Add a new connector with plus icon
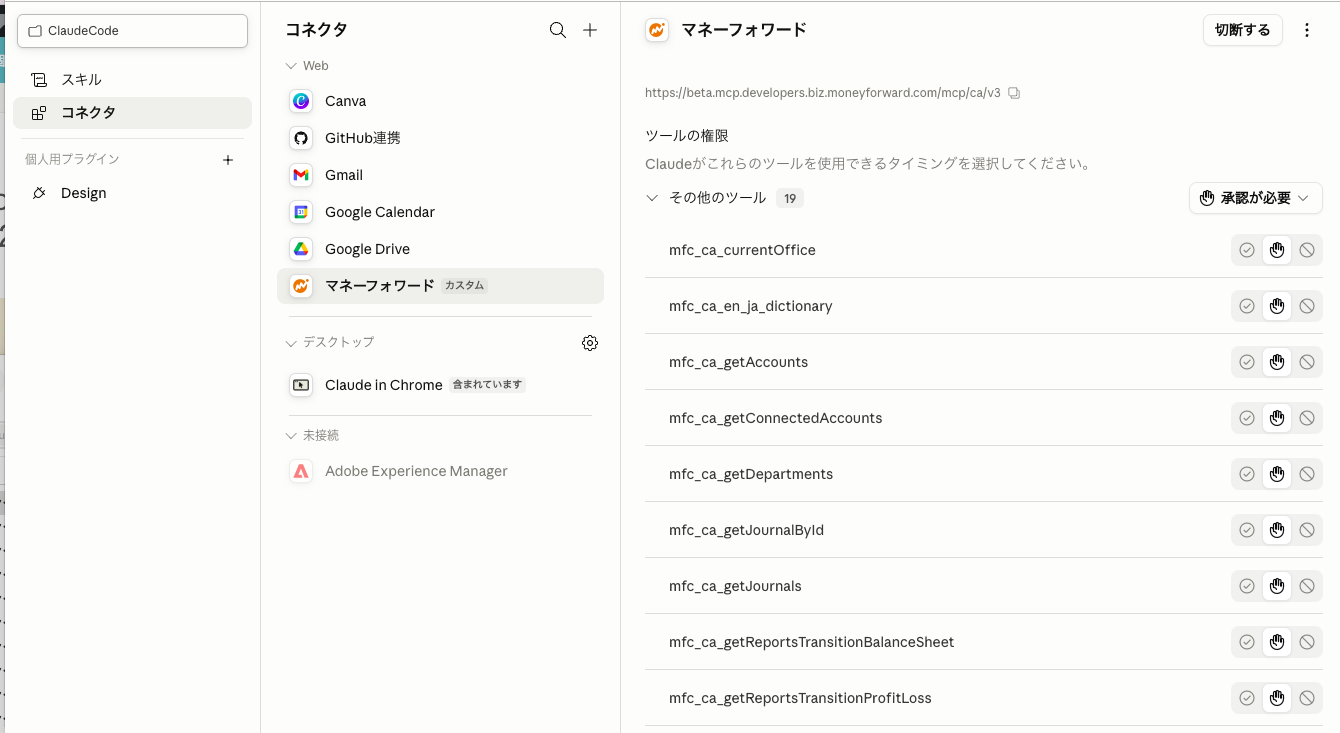Image resolution: width=1340 pixels, height=733 pixels. coord(590,30)
